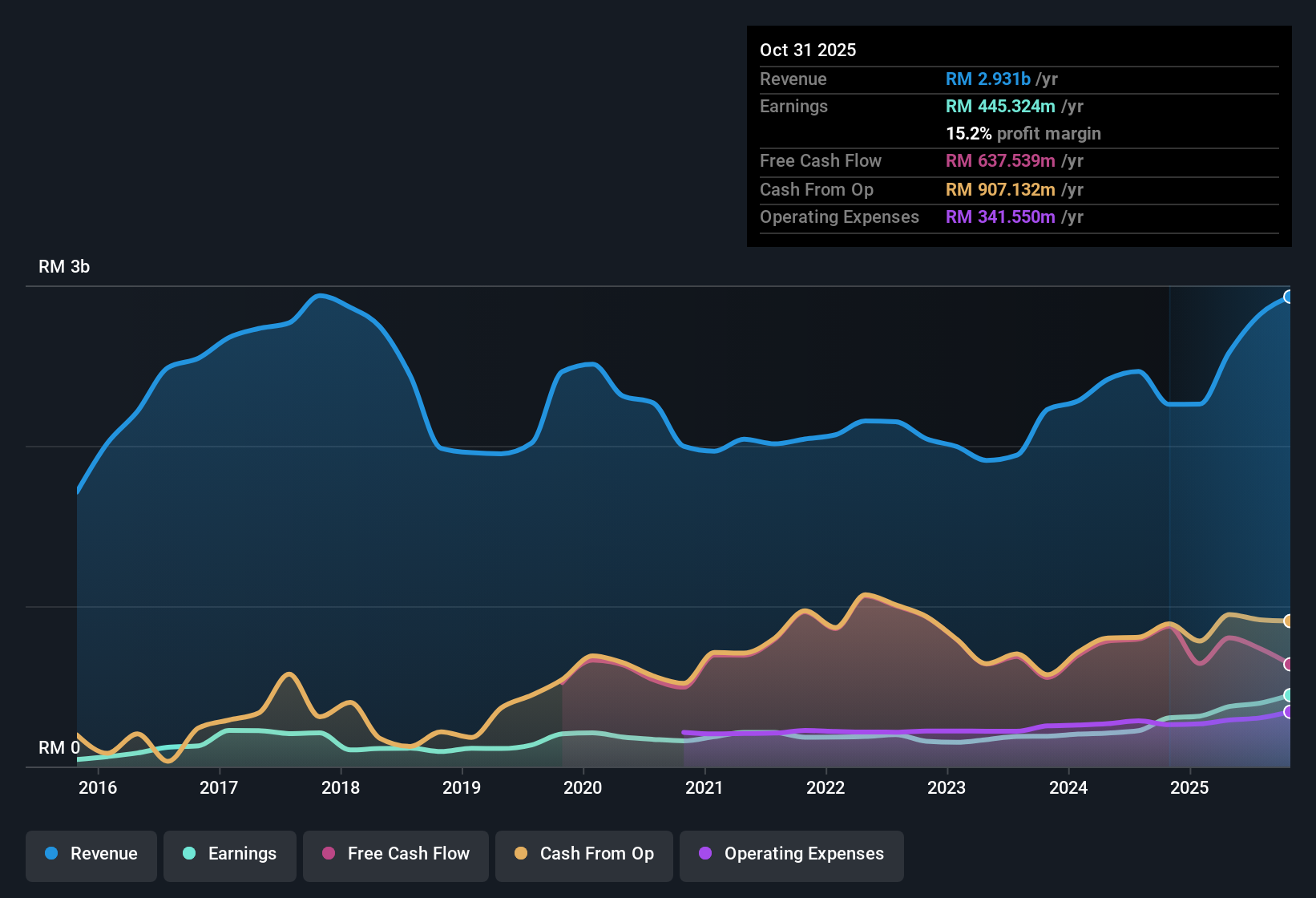1316x898 pixels.
Task: Click the RM 445.324m Earnings value
Action: point(1000,106)
